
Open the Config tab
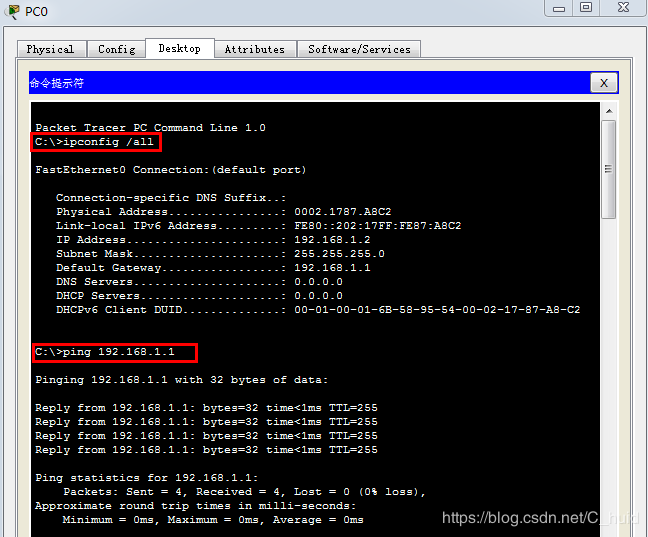point(117,49)
